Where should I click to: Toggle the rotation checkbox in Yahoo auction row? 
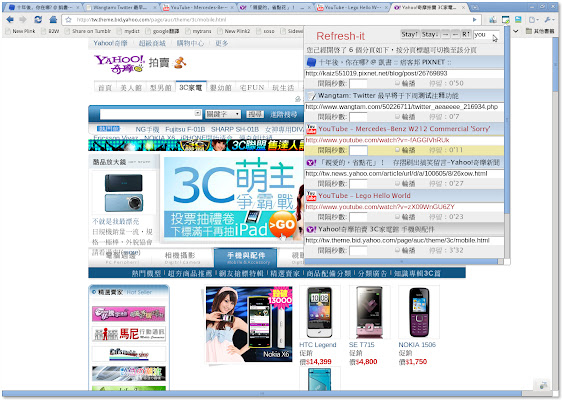click(397, 250)
